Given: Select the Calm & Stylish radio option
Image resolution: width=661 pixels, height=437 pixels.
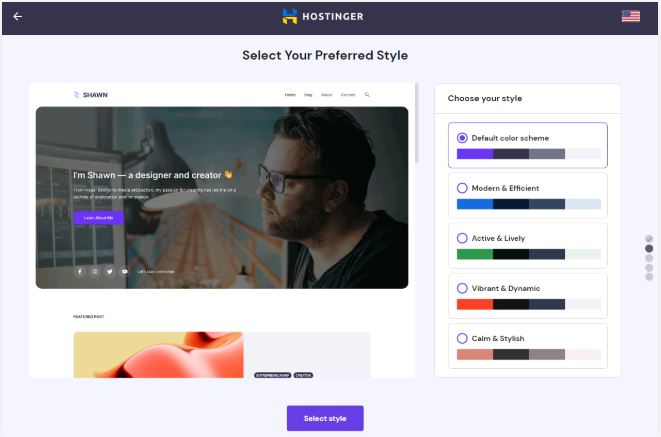Looking at the screenshot, I should tap(462, 338).
